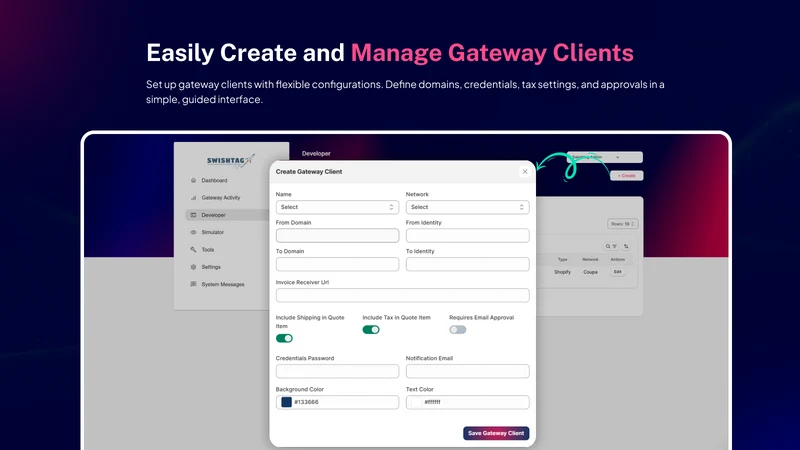Click the Type column header
The width and height of the screenshot is (800, 450).
(562, 259)
